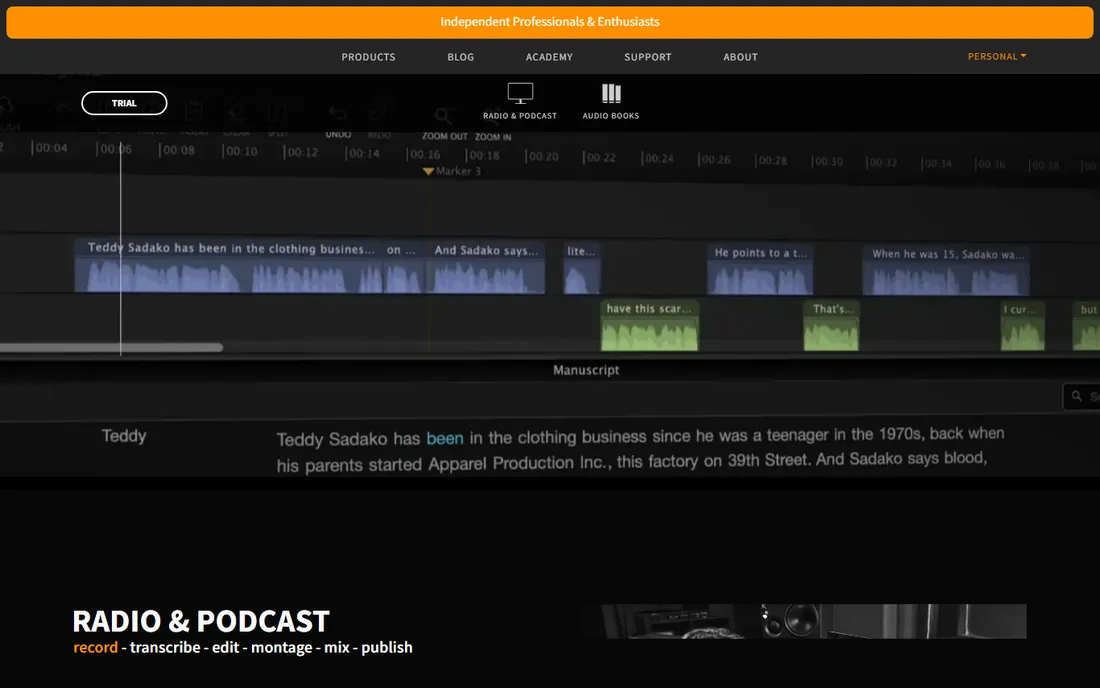
Task: Click the Independent Professionals & Enthusiasts banner
Action: (x=550, y=22)
